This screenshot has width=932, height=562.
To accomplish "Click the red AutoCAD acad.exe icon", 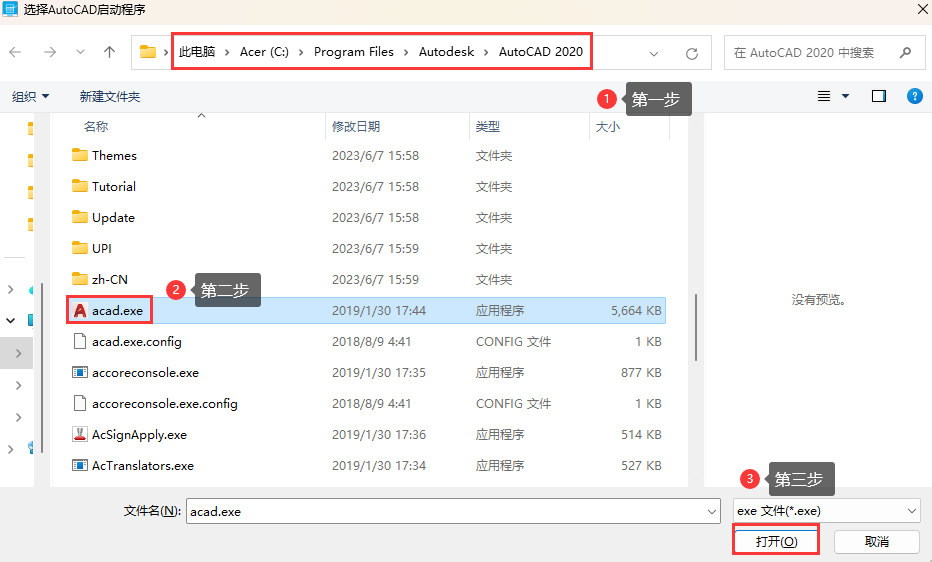I will [80, 310].
